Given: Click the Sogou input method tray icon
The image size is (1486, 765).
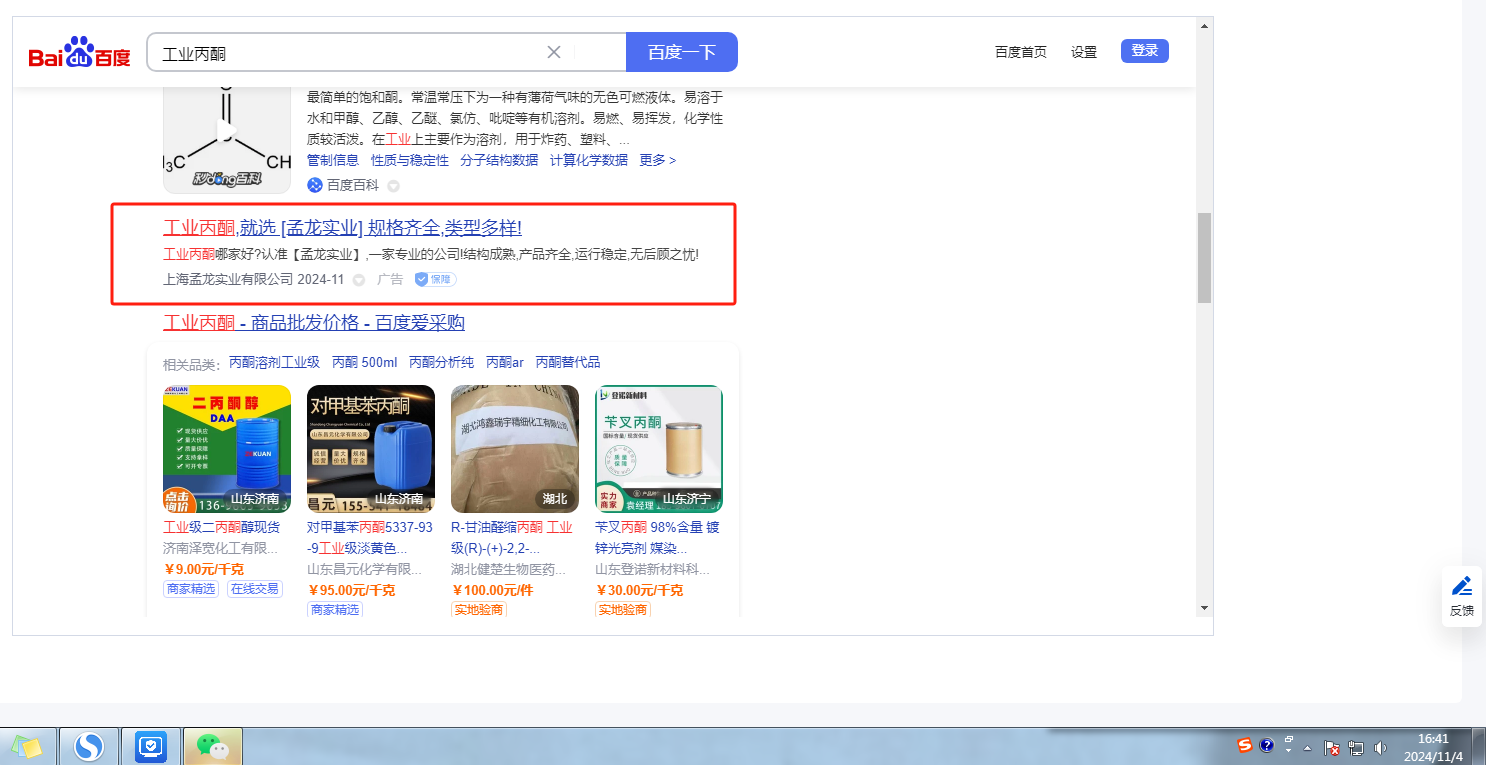Looking at the screenshot, I should pos(1245,745).
